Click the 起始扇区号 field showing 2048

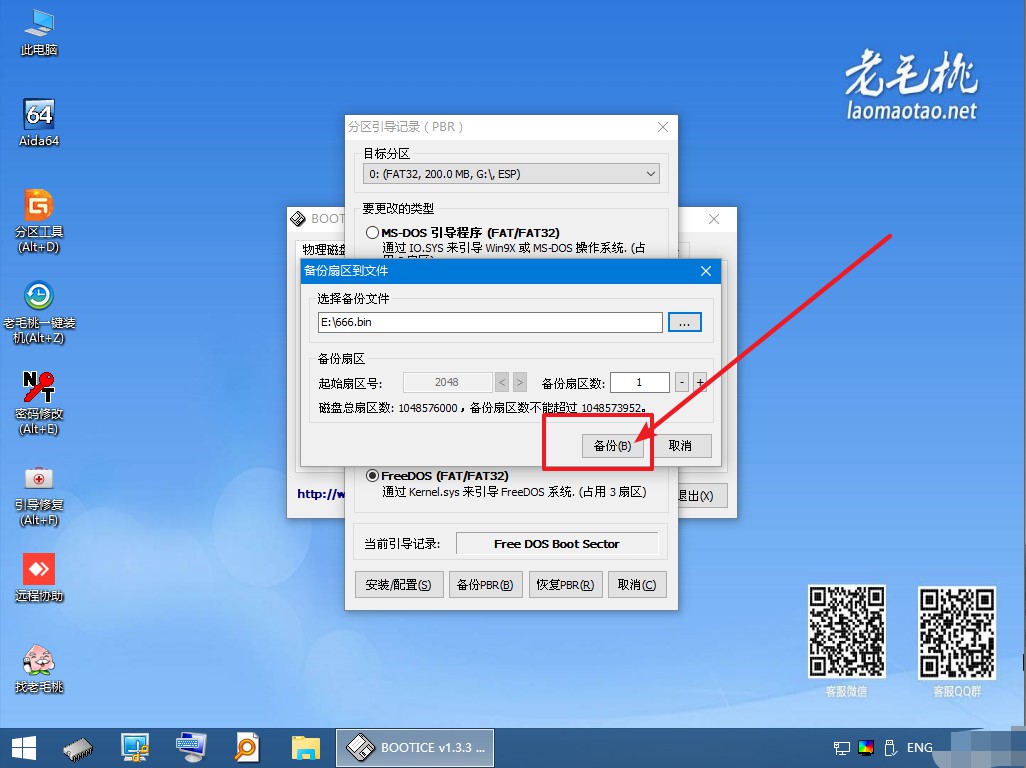pos(448,382)
